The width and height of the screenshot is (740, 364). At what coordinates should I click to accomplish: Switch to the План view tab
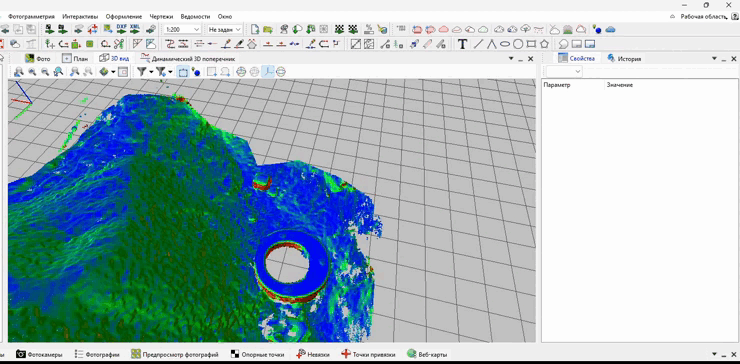point(75,59)
